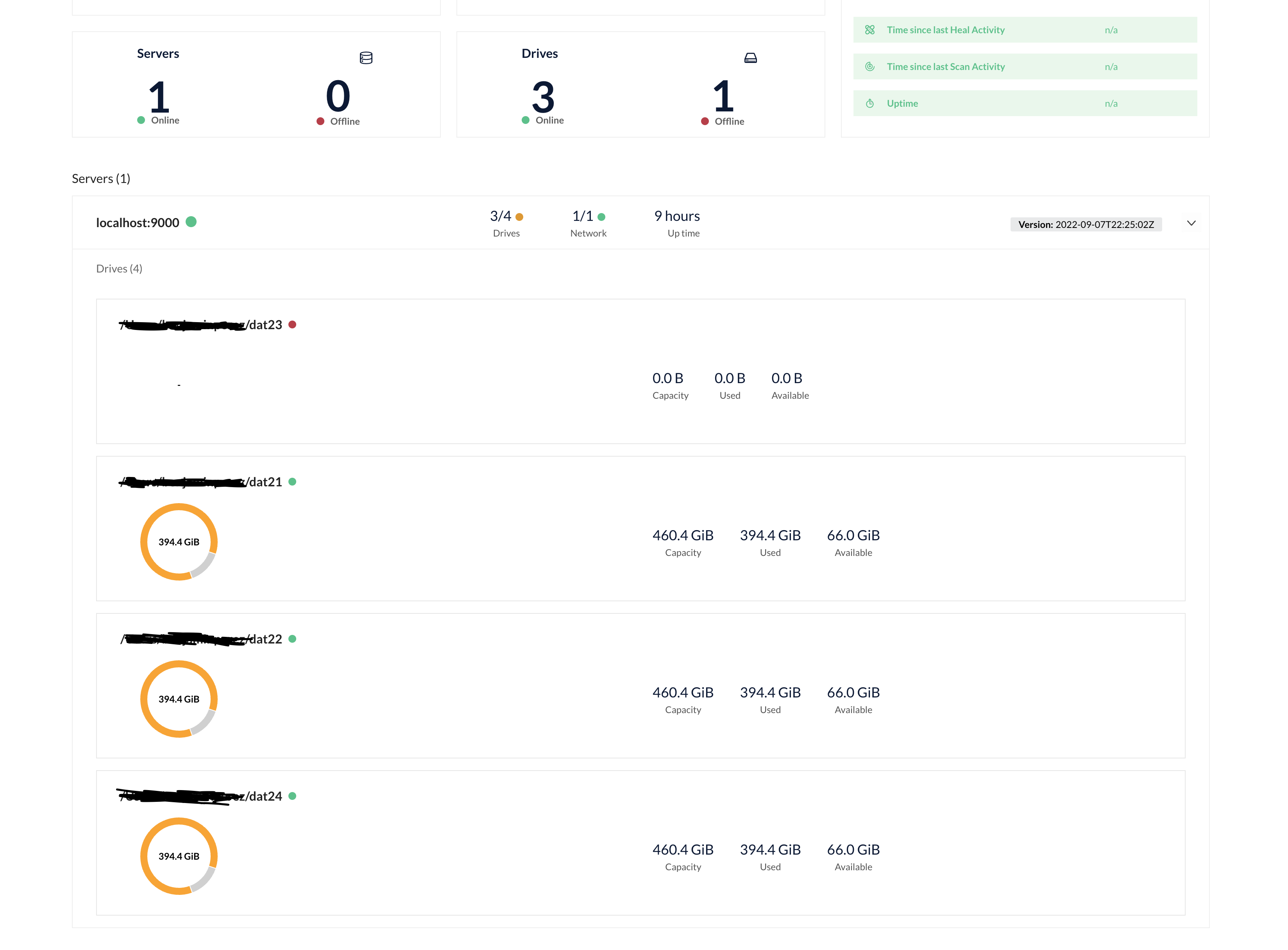The image size is (1288, 950).
Task: Click dat22 usage donut chart
Action: pyautogui.click(x=179, y=699)
